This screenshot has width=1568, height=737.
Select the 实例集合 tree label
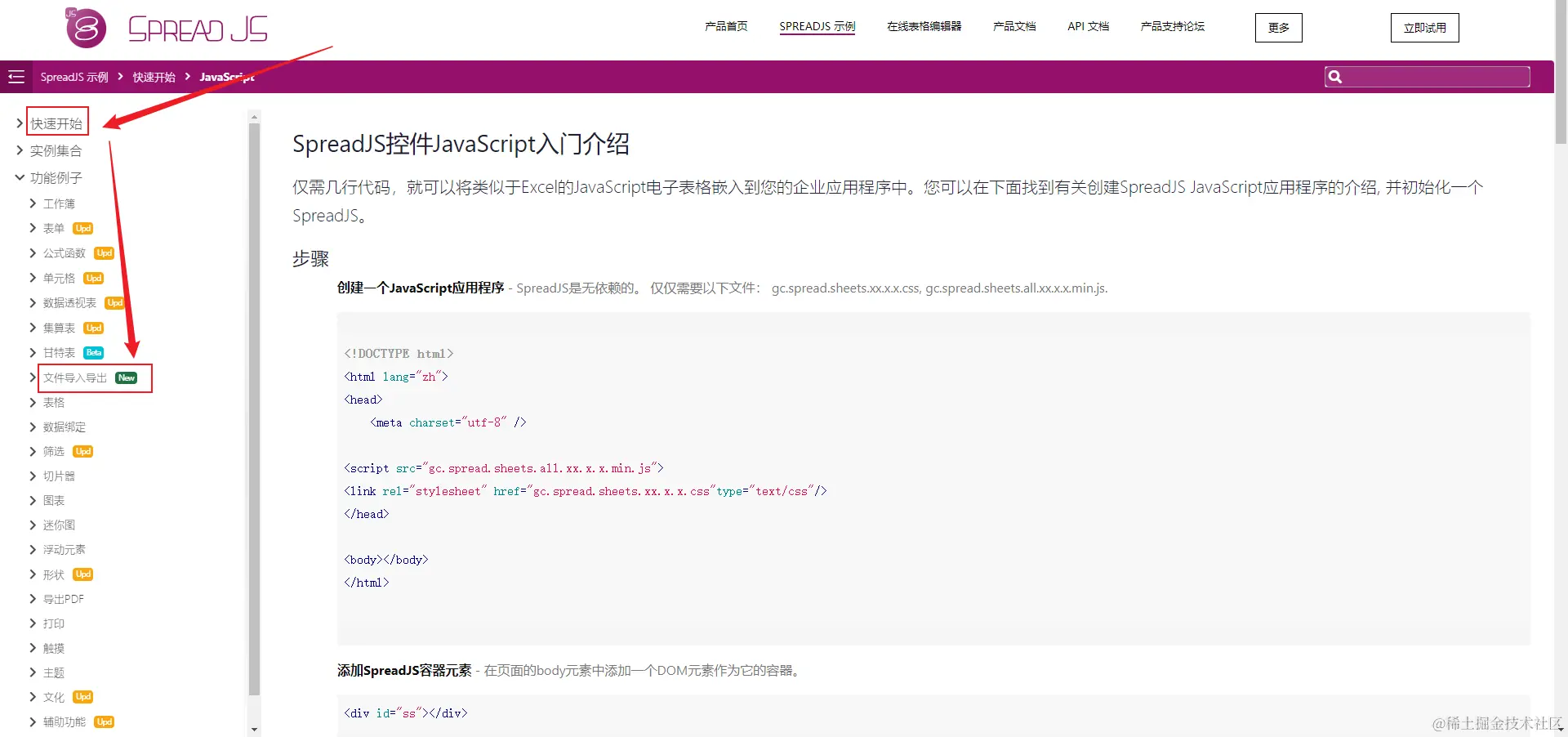point(56,151)
